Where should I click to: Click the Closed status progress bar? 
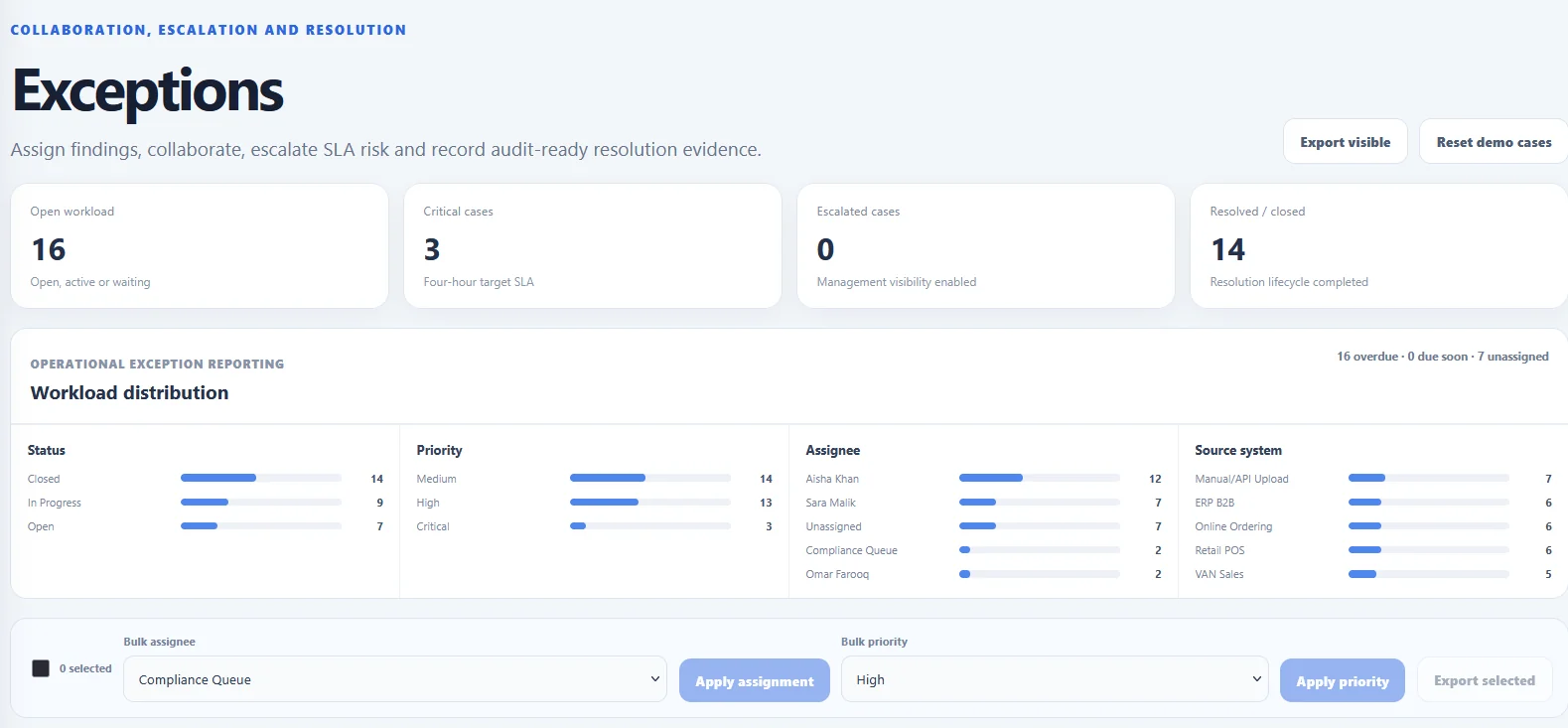pos(261,478)
